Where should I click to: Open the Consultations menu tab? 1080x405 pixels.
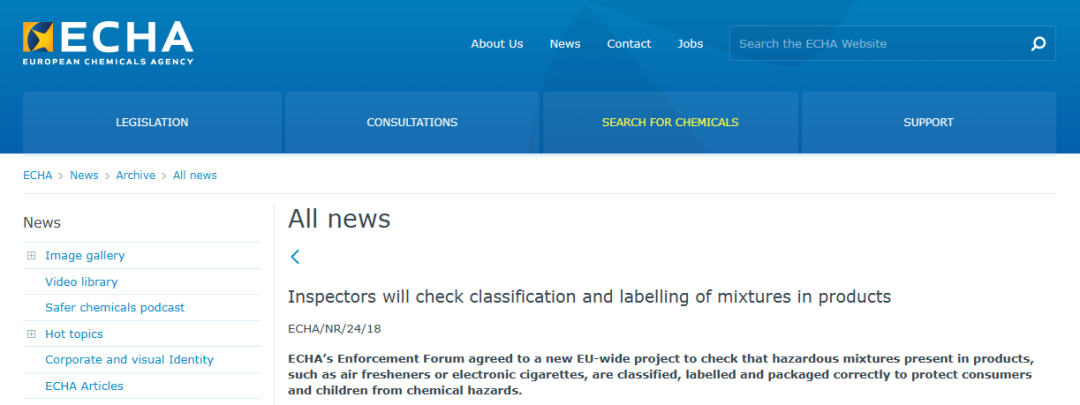point(412,123)
